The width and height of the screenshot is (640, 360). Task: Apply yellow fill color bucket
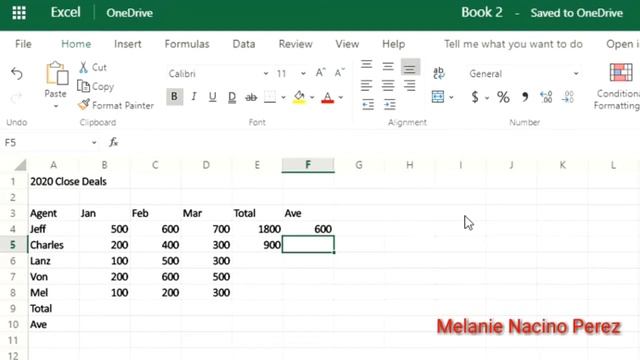(x=299, y=97)
